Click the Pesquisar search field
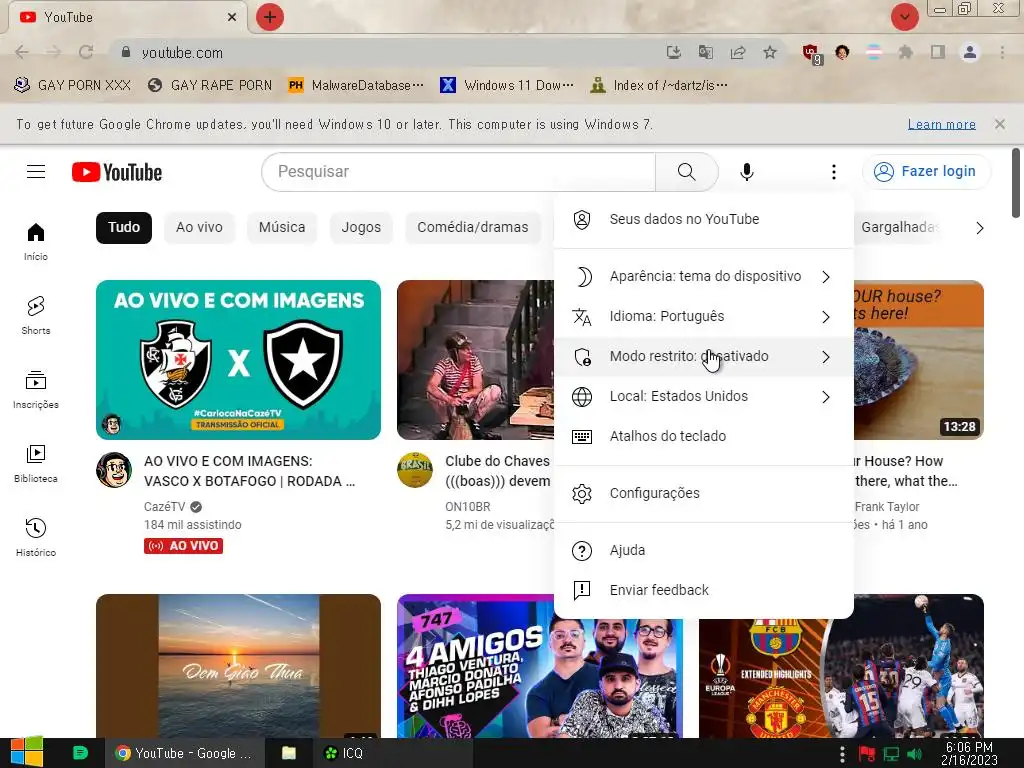The image size is (1024, 768). [458, 172]
